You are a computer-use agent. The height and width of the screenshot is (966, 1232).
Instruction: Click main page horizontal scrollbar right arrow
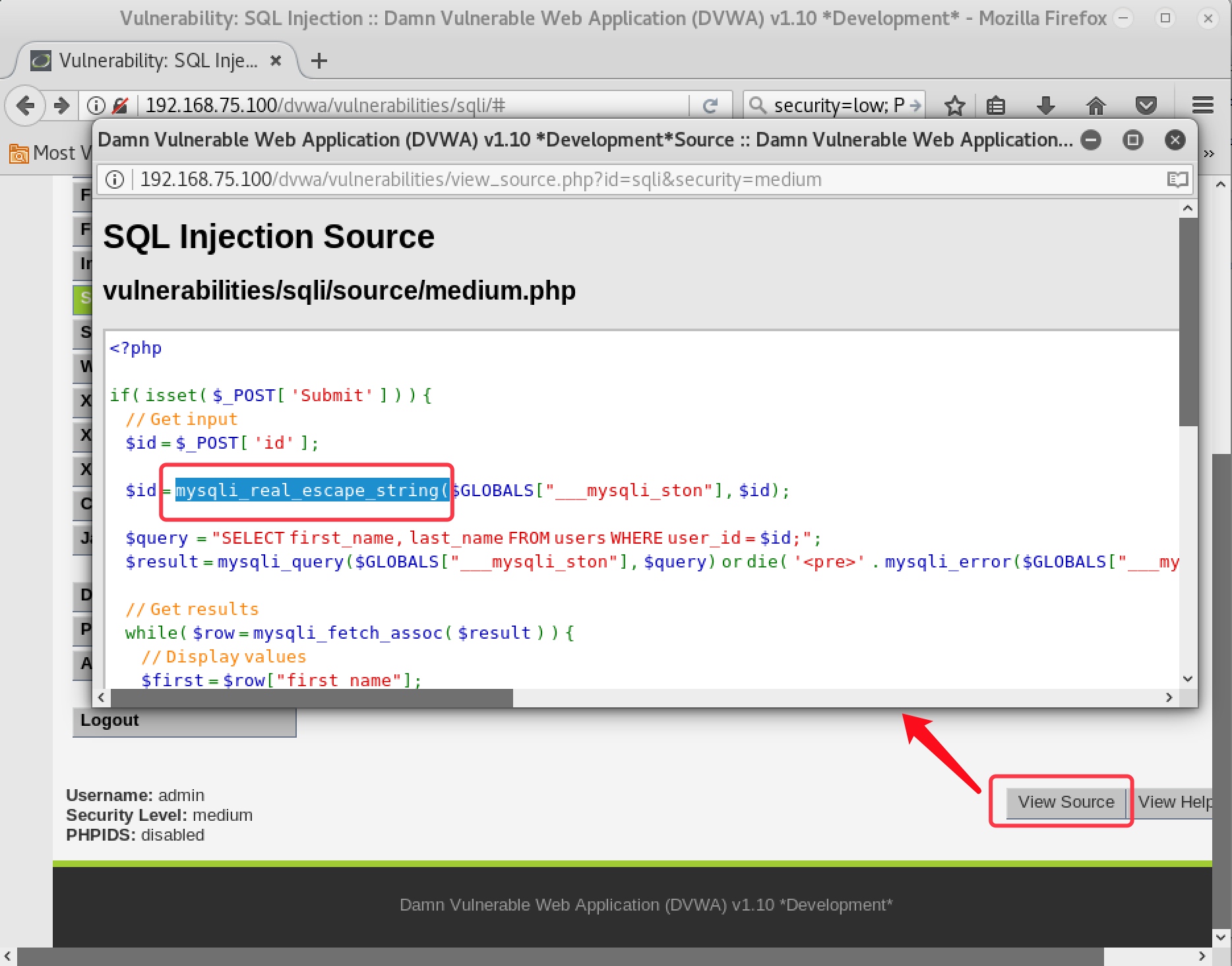[x=1202, y=955]
